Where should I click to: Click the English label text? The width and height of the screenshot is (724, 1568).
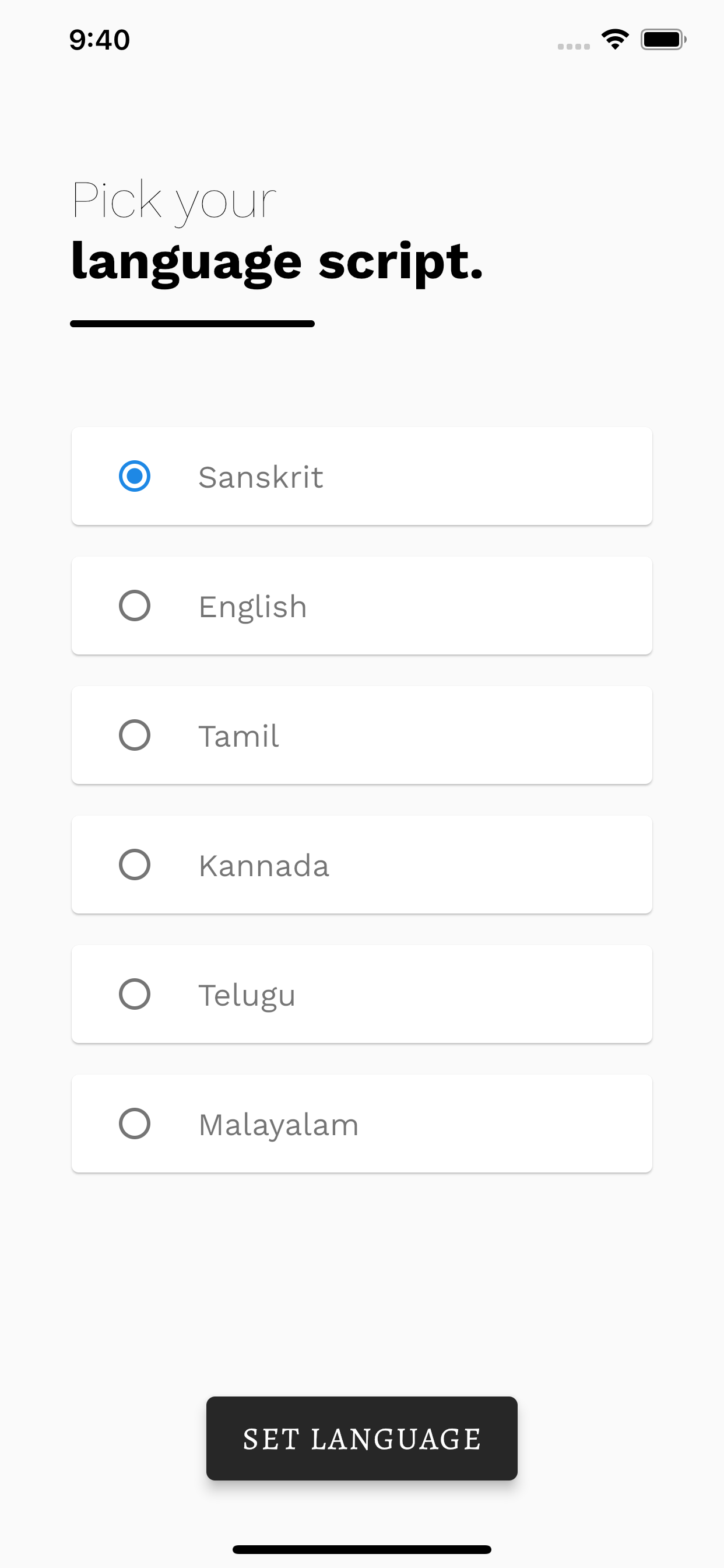coord(252,607)
